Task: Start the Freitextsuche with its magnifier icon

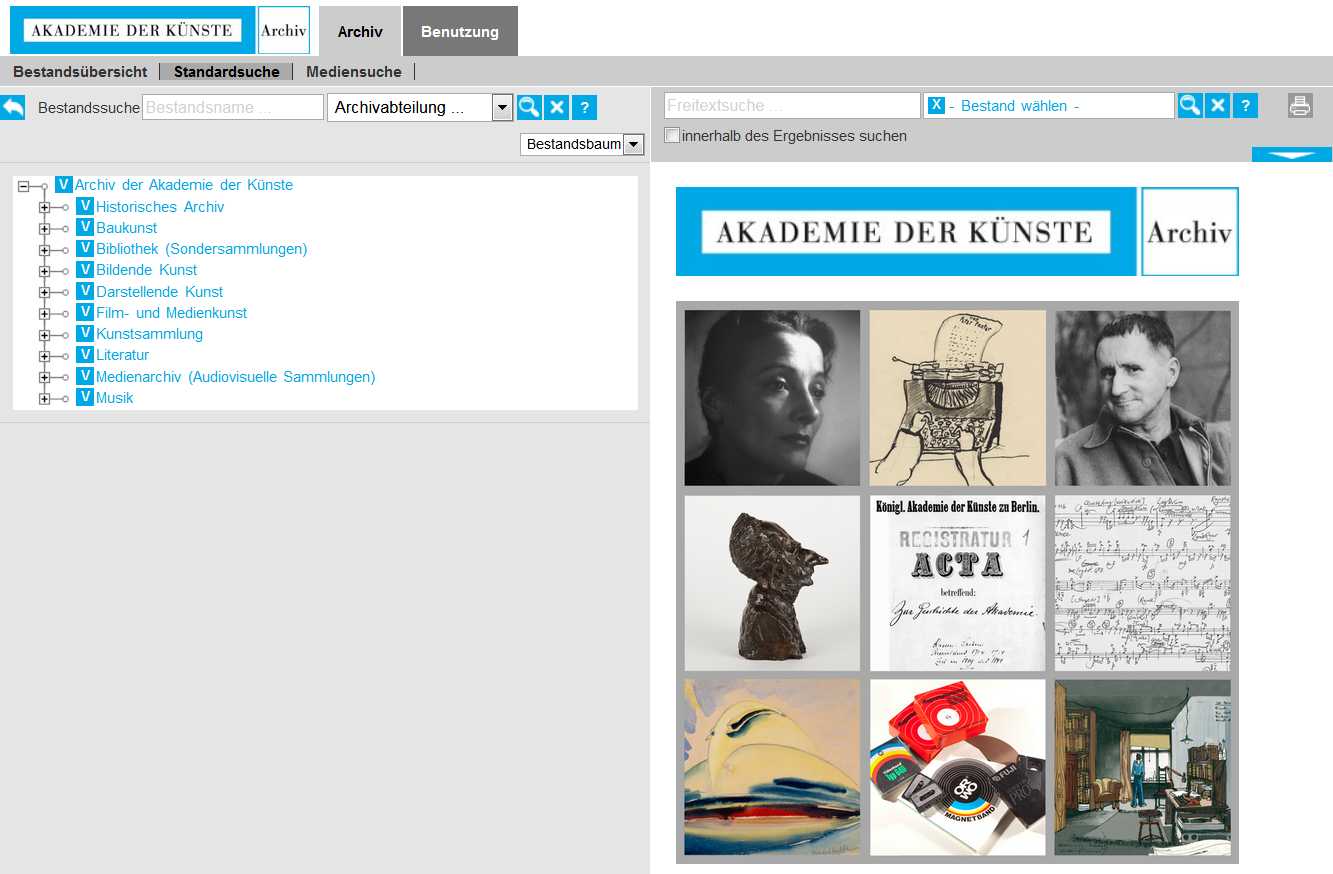Action: (x=1190, y=105)
